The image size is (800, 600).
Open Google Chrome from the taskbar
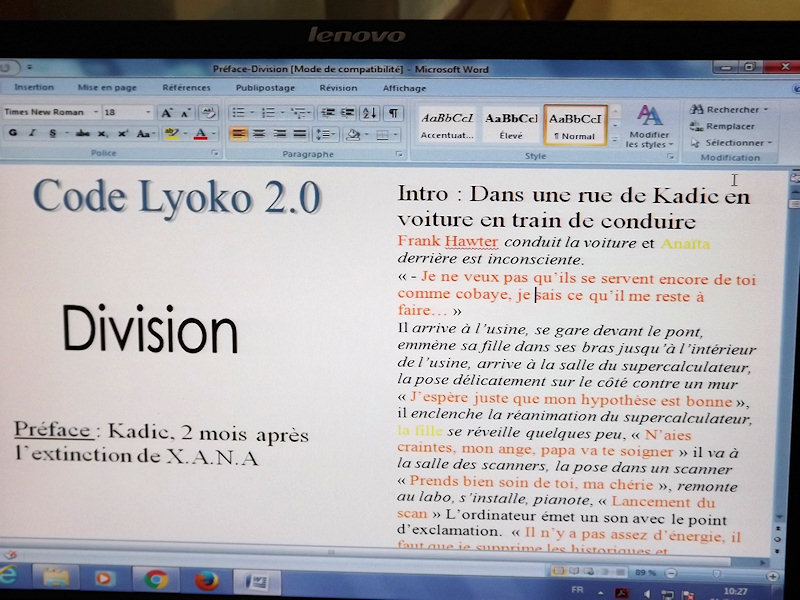coord(155,578)
